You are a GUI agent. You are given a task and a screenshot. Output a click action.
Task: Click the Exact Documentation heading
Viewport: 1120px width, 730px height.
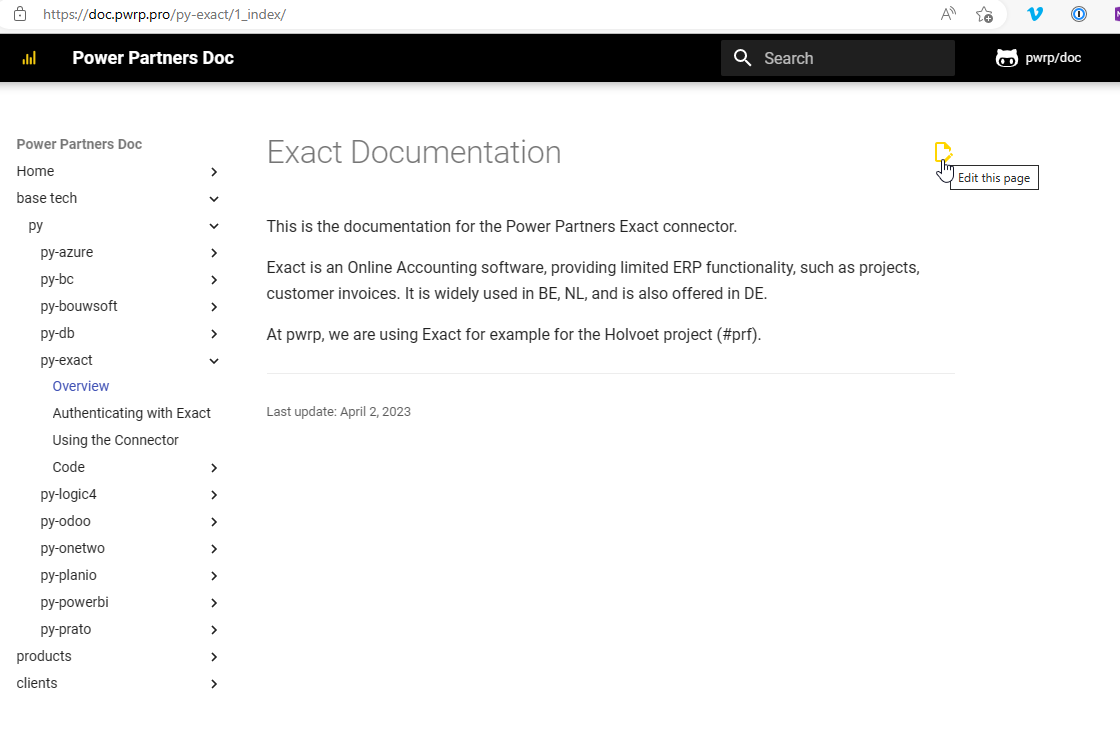[x=414, y=152]
